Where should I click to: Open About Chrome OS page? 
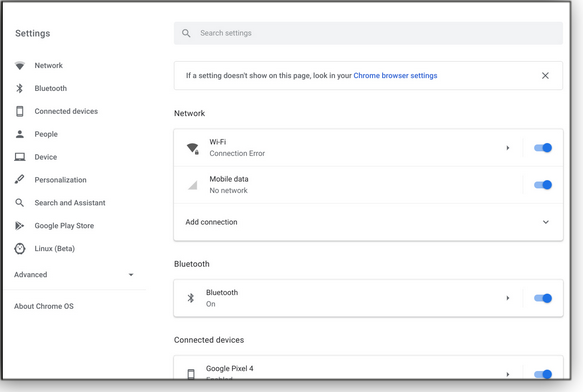point(44,306)
